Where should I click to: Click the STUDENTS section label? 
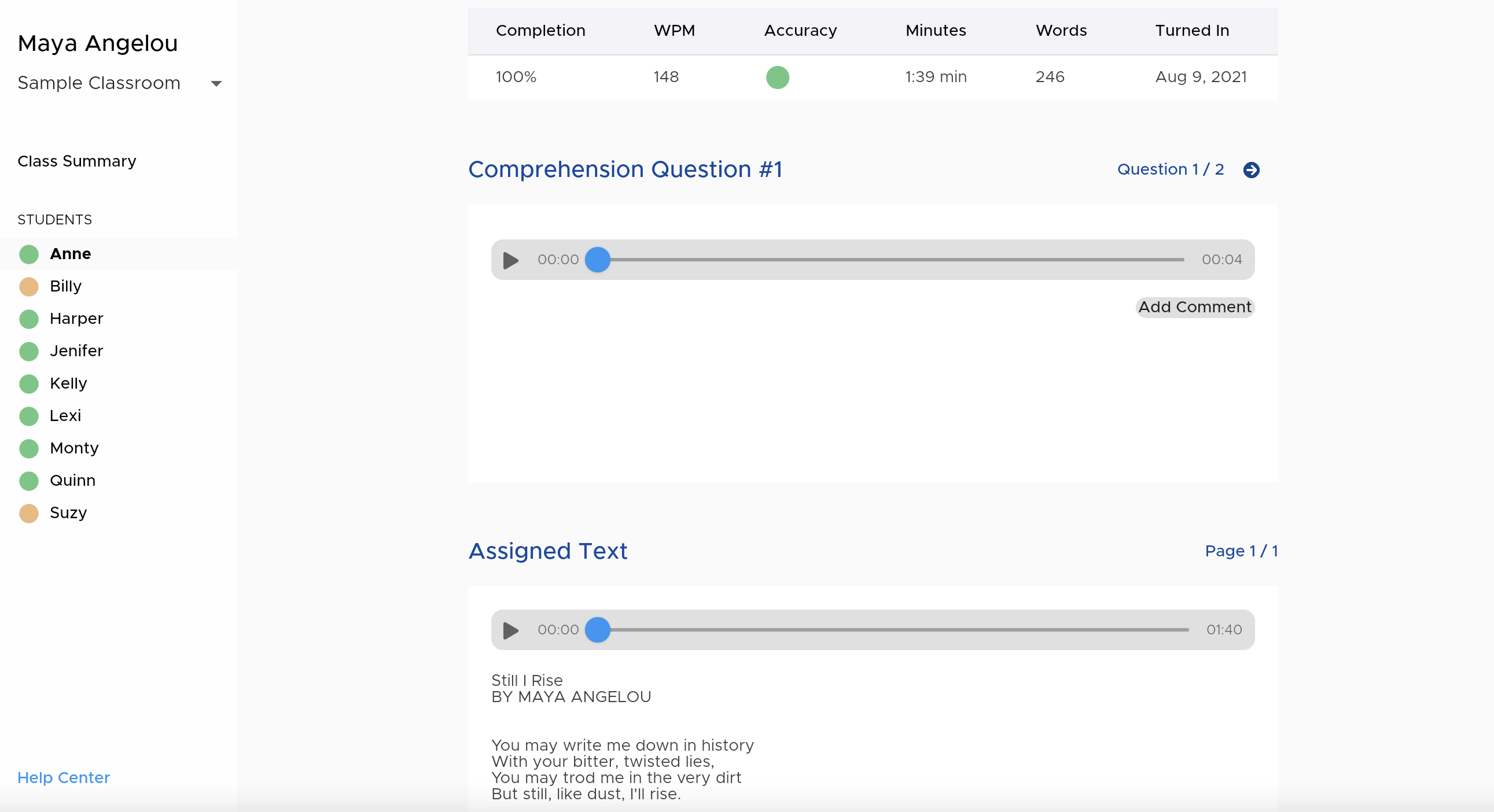tap(54, 220)
